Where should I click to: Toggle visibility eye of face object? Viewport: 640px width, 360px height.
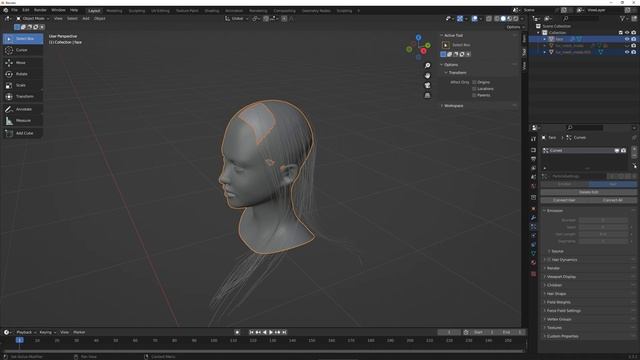pos(627,39)
